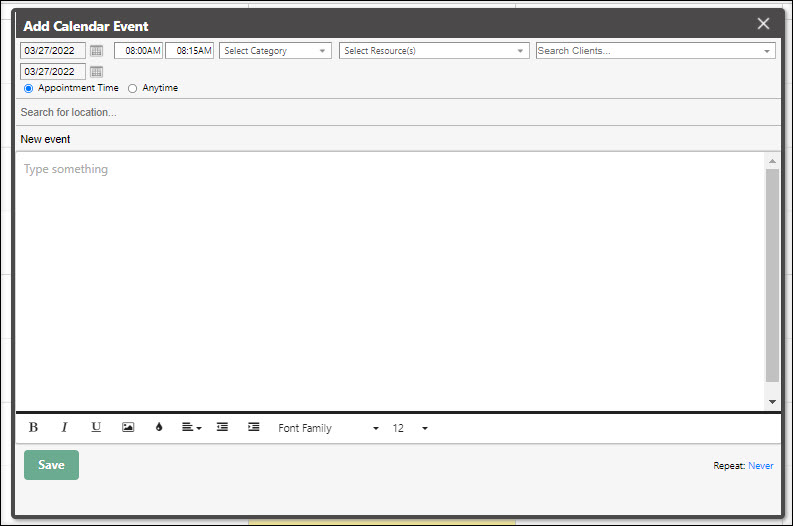
Task: Click the editor scrollbar up arrow
Action: [772, 161]
